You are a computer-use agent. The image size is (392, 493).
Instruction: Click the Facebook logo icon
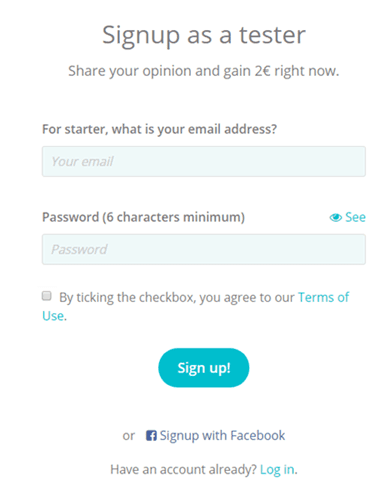tap(151, 436)
